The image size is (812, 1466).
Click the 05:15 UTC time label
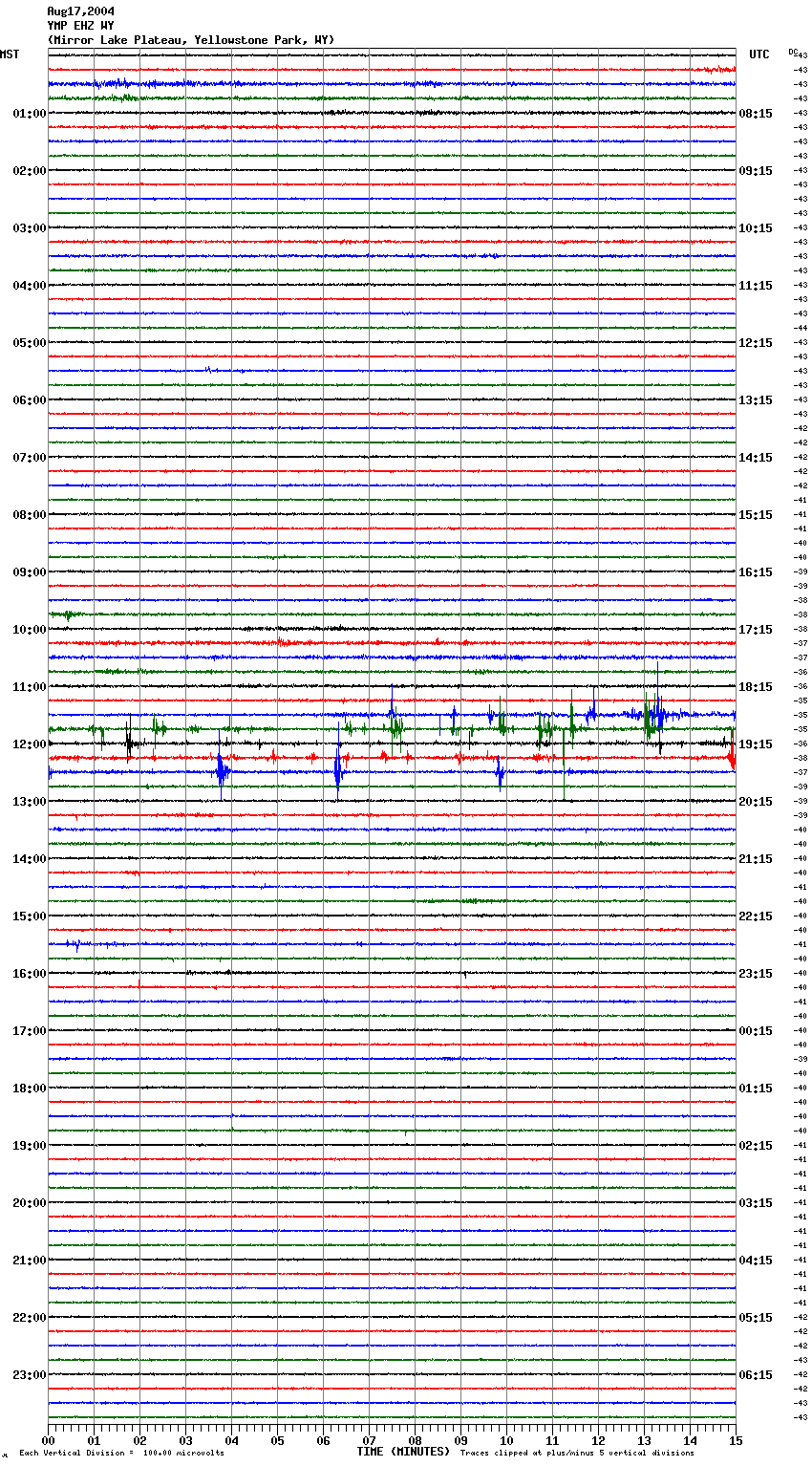(756, 1318)
